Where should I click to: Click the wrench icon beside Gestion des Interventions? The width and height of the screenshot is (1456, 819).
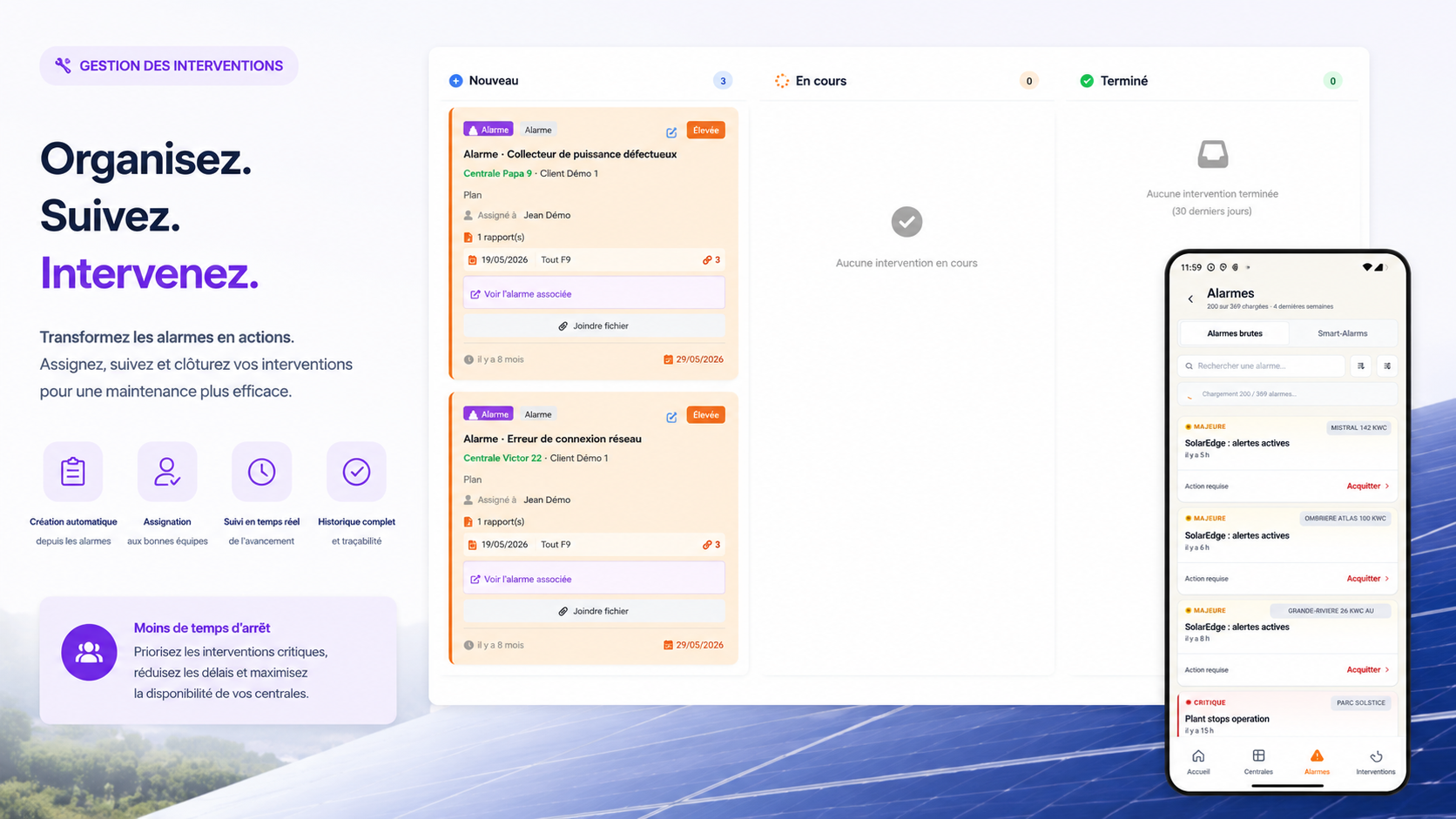pyautogui.click(x=63, y=65)
